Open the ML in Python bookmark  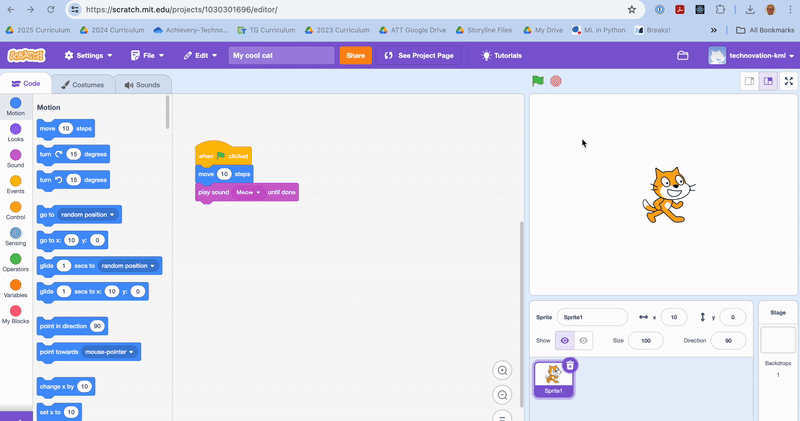[x=598, y=30]
